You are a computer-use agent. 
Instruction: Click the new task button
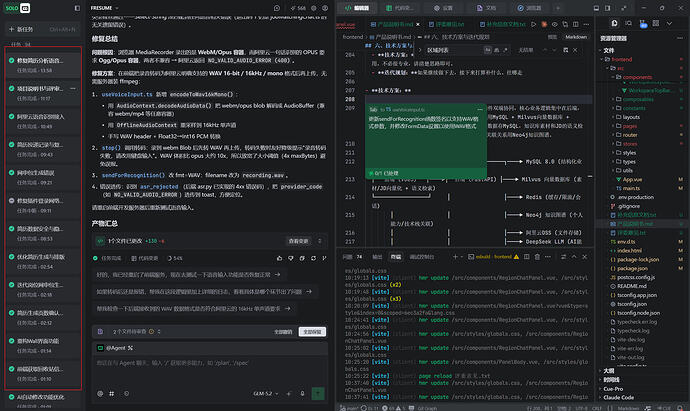[42, 29]
